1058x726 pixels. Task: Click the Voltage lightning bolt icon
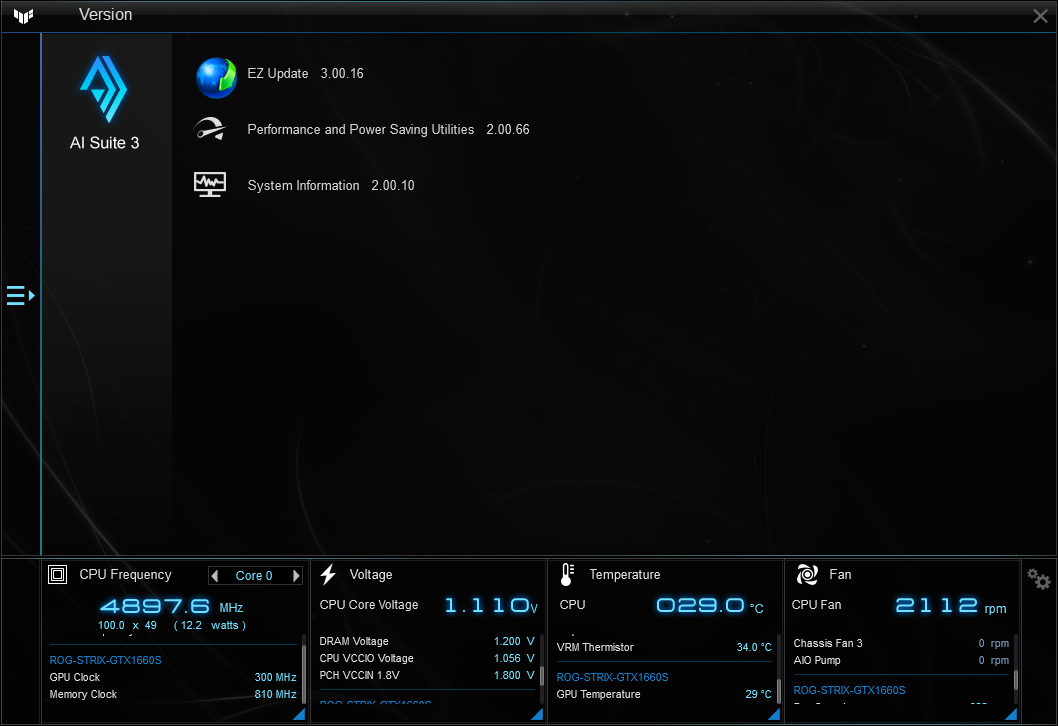point(327,574)
